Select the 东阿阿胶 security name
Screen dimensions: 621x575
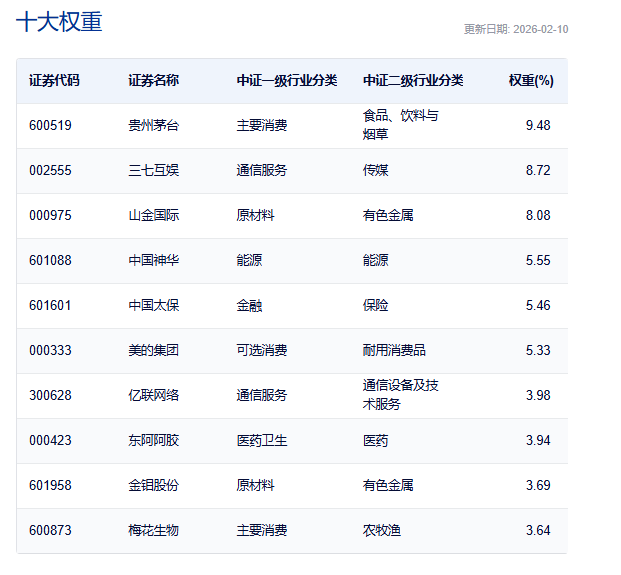click(x=154, y=441)
